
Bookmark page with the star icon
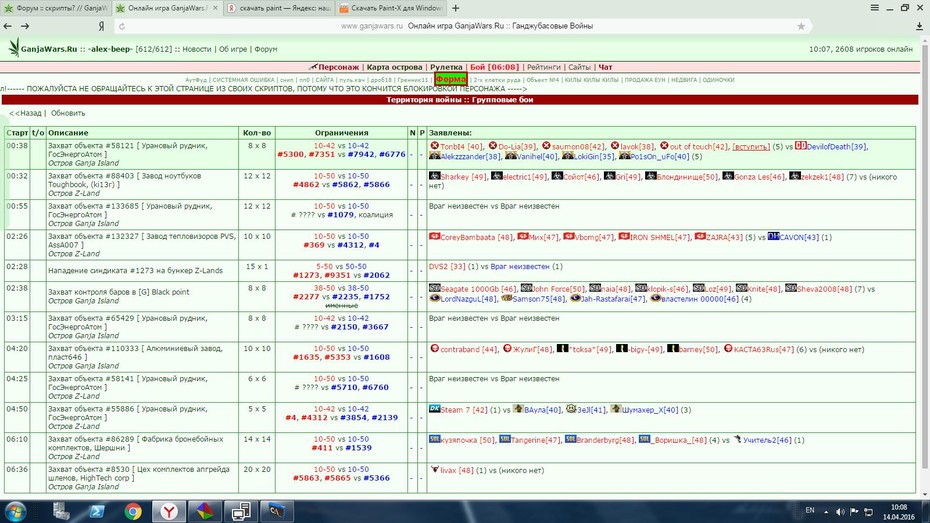[x=801, y=26]
